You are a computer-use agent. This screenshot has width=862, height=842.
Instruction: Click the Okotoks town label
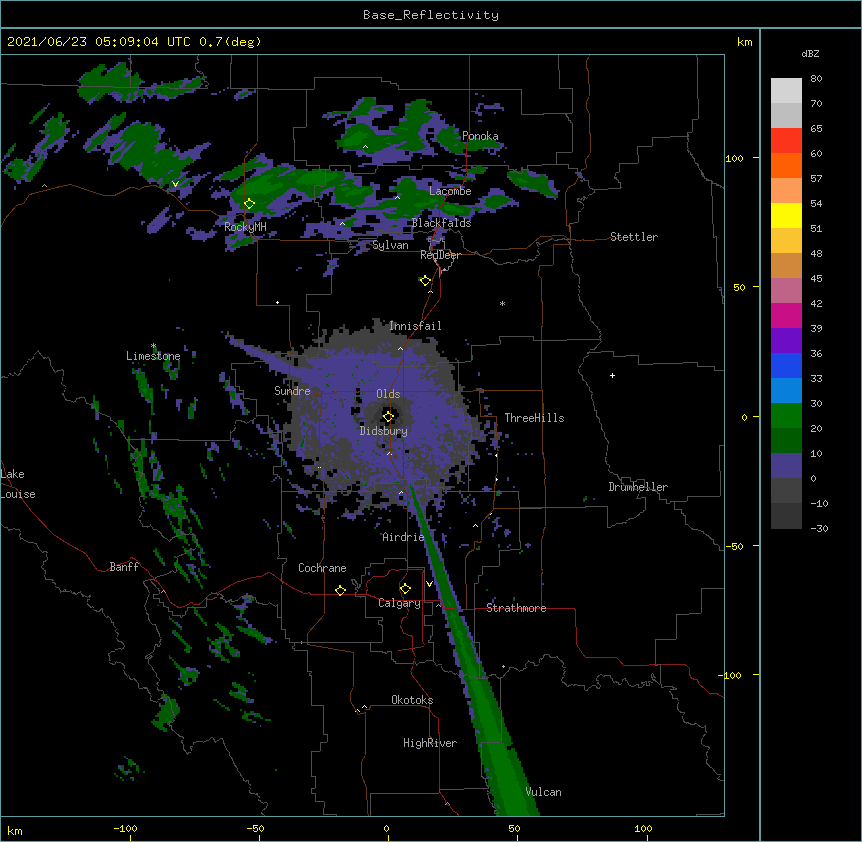[x=412, y=700]
